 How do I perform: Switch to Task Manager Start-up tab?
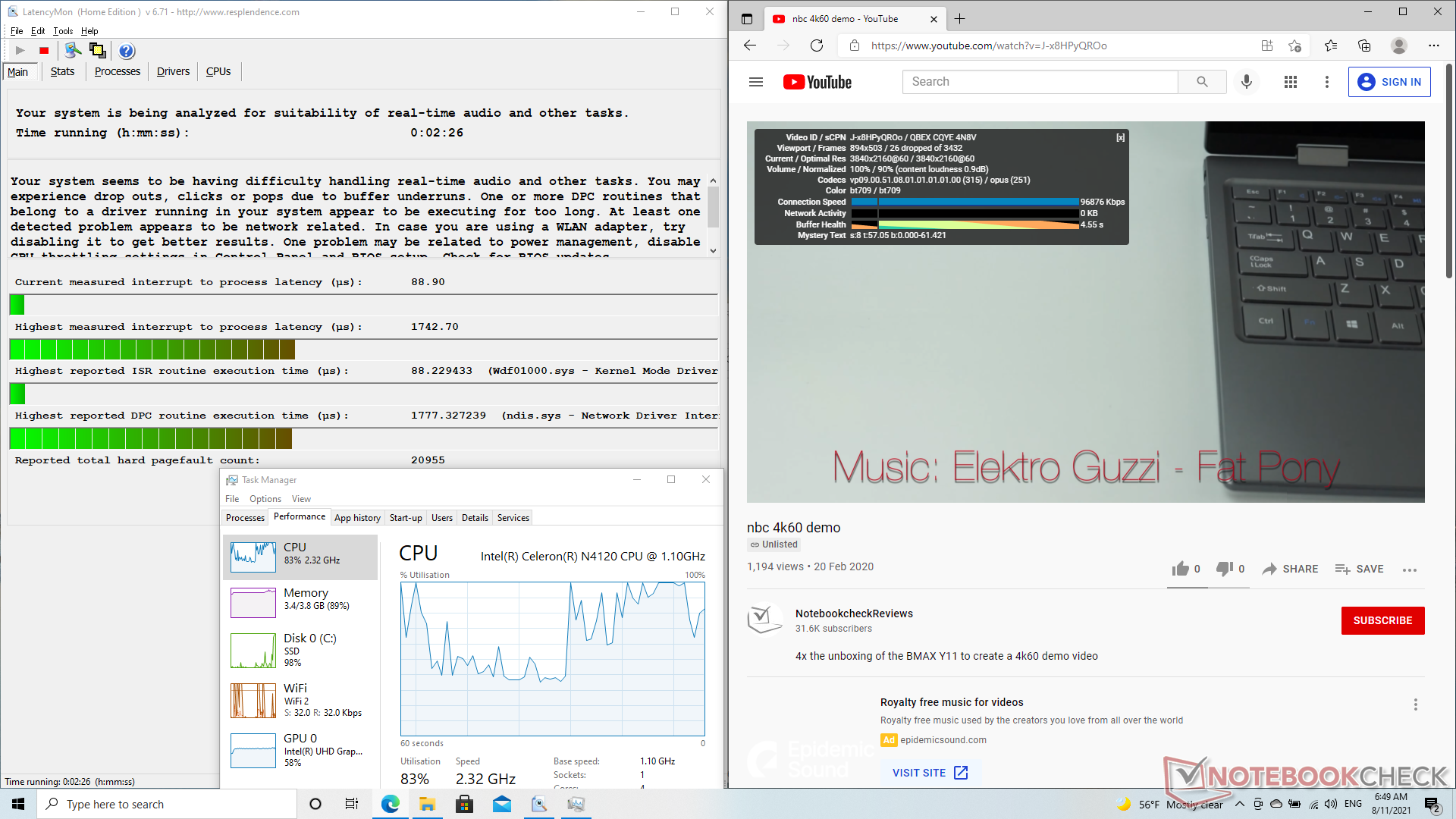pyautogui.click(x=406, y=518)
